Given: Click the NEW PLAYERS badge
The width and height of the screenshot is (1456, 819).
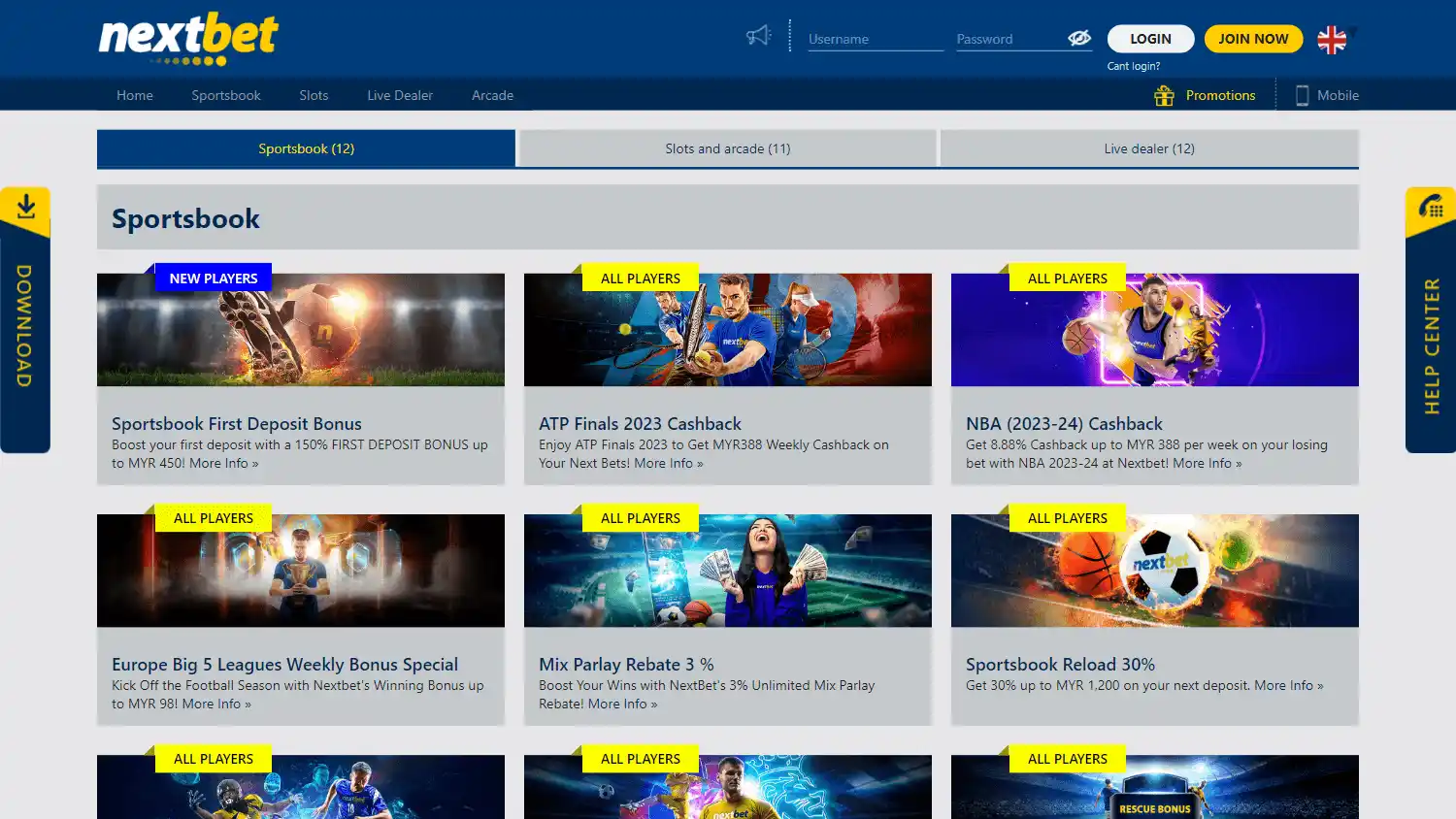Looking at the screenshot, I should 214,278.
